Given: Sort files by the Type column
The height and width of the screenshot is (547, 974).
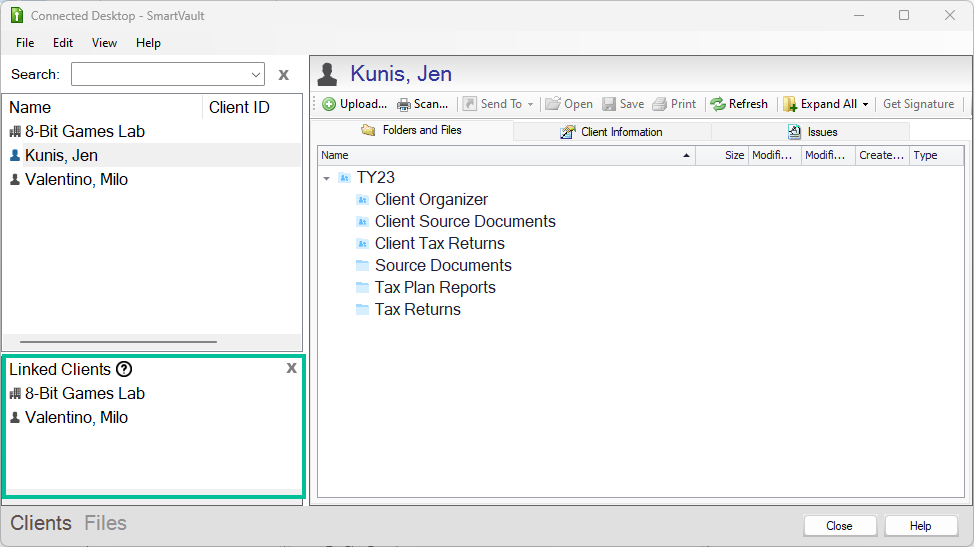Looking at the screenshot, I should coord(936,155).
